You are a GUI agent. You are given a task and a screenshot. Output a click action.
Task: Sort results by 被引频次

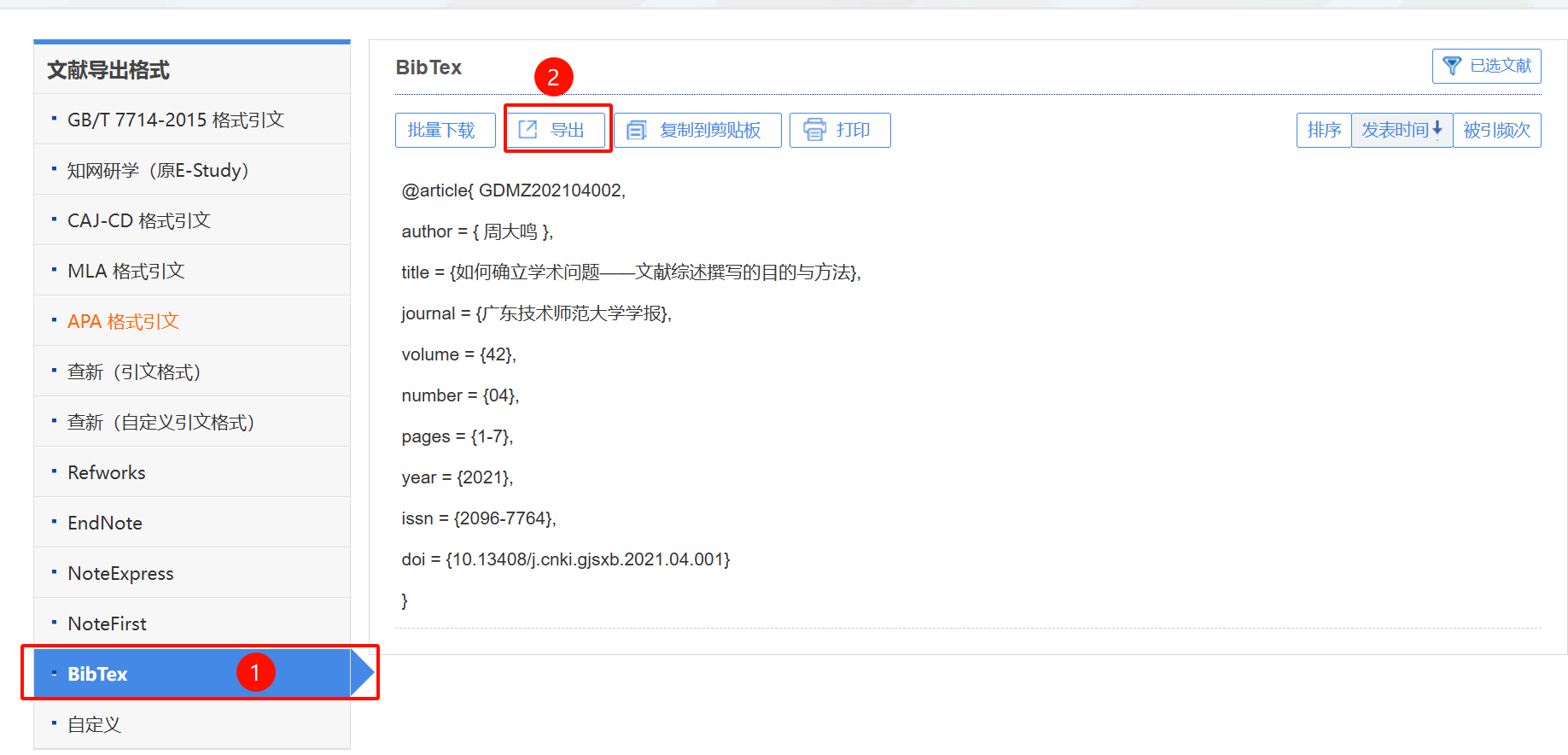(1496, 130)
